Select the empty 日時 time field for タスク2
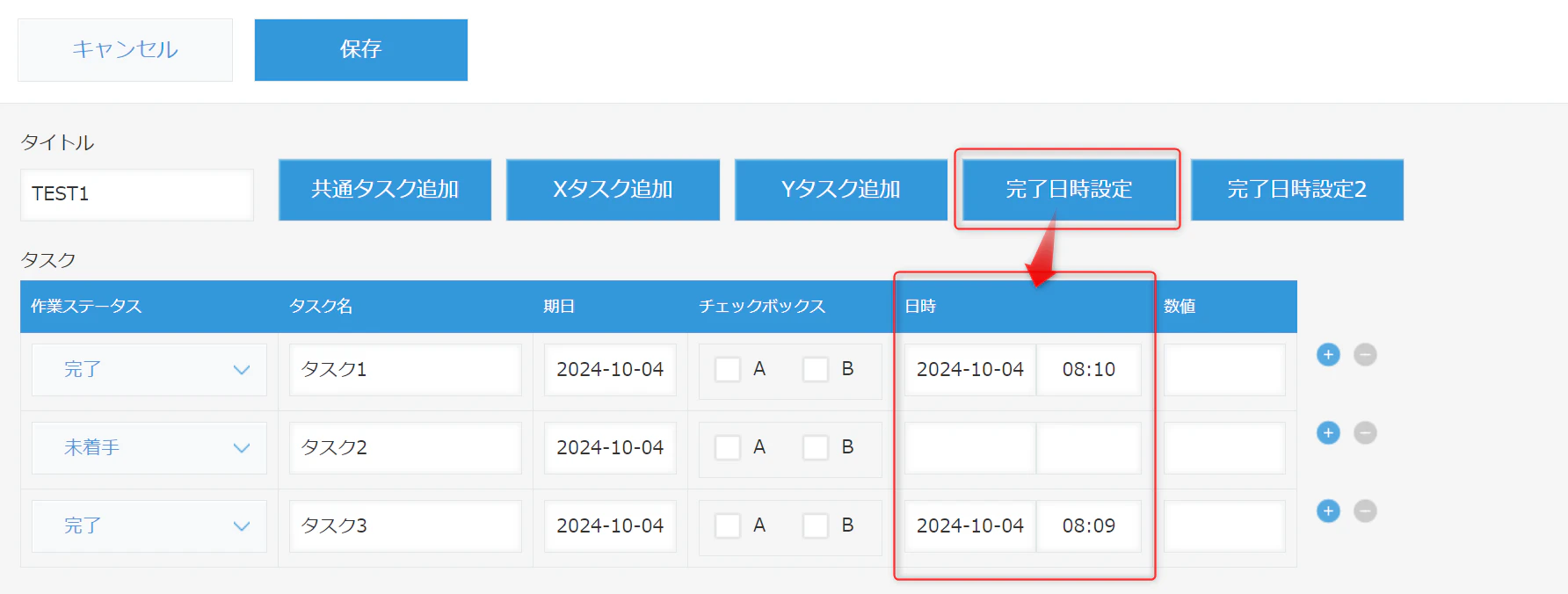This screenshot has width=1568, height=594. click(x=1089, y=448)
